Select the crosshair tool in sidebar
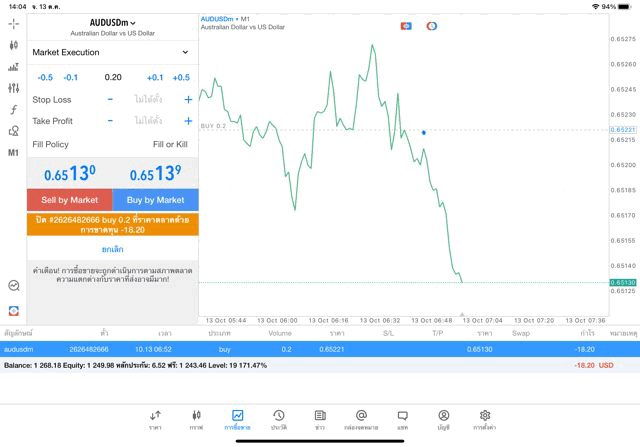The image size is (640, 447). tap(13, 23)
